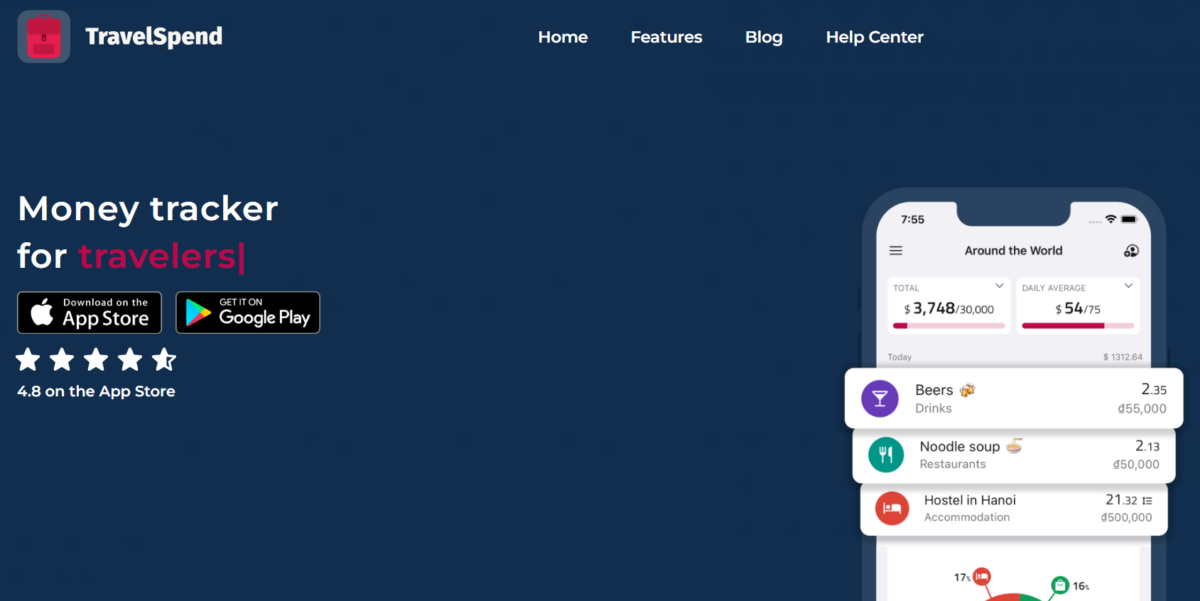This screenshot has width=1200, height=601.
Task: Click the $ 1312.64 daily total
Action: (1122, 357)
